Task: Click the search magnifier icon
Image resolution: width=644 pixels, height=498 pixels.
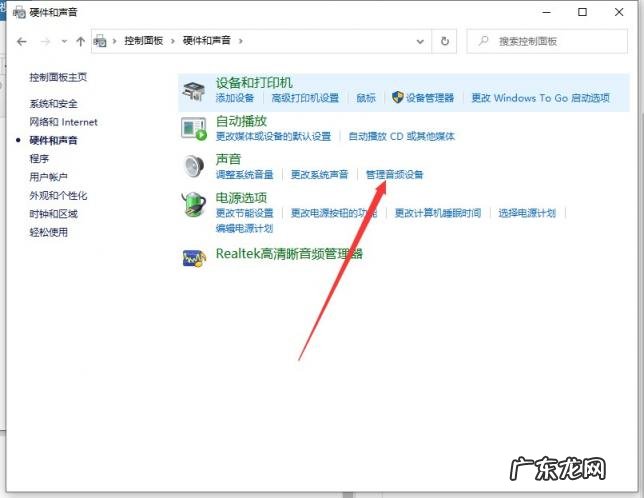Action: pyautogui.click(x=484, y=41)
